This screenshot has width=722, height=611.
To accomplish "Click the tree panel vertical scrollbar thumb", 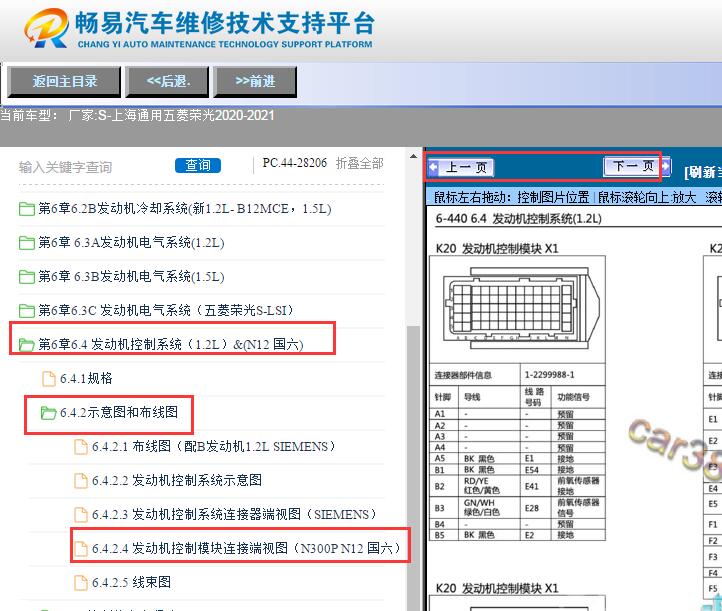I will [413, 467].
